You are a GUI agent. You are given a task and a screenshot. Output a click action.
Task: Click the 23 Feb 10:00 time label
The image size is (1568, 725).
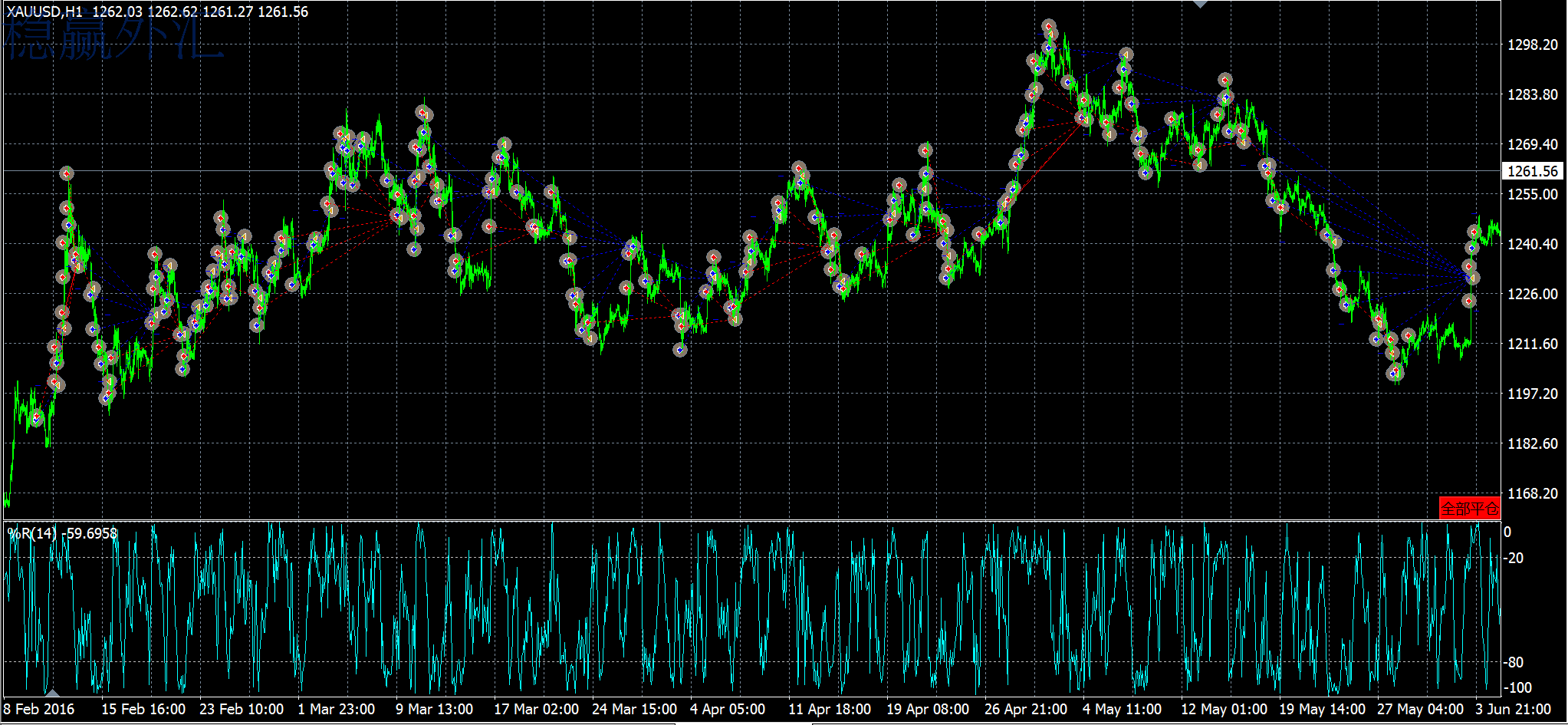(242, 709)
